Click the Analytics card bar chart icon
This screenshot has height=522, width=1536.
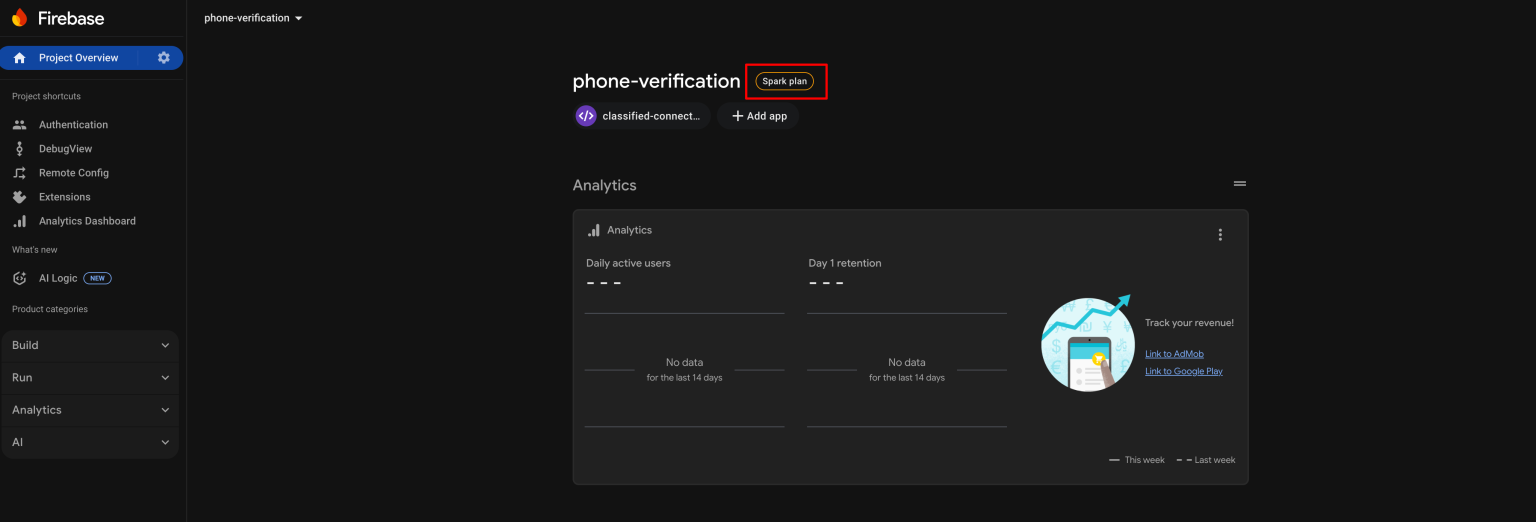[x=594, y=230]
